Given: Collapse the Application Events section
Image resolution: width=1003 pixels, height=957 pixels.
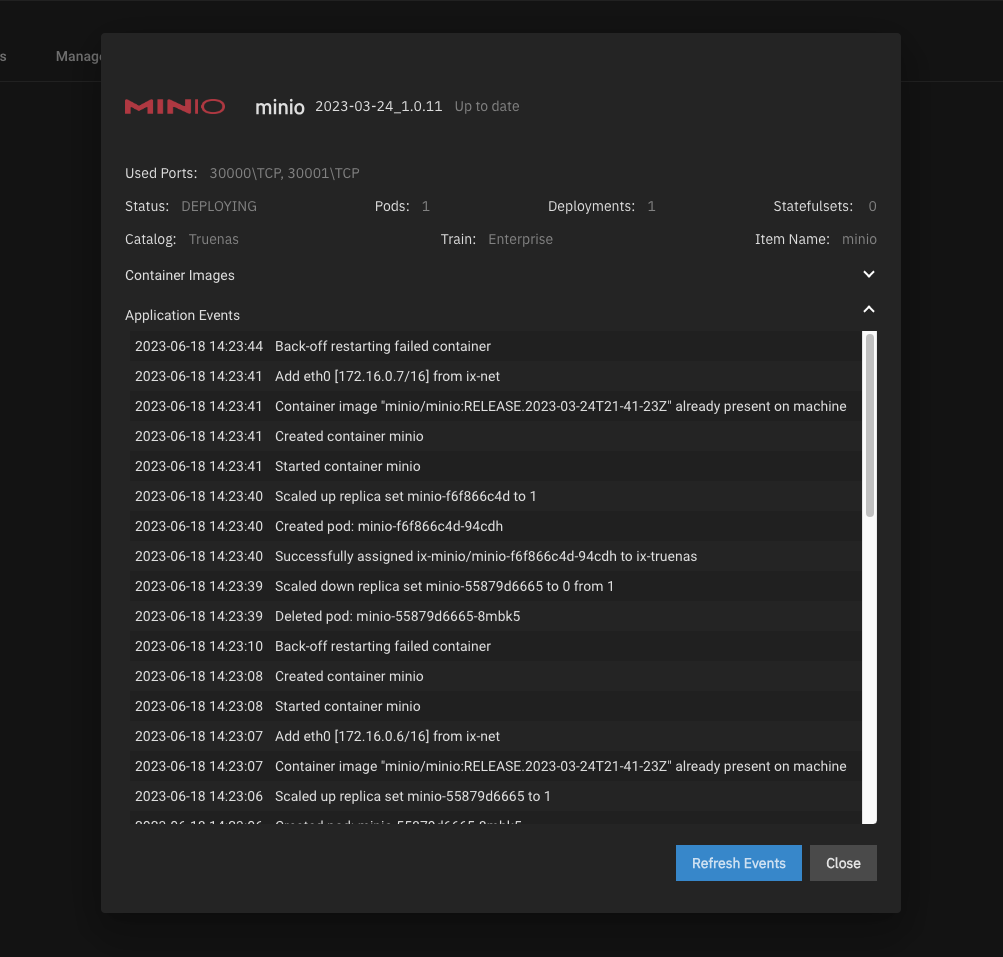Looking at the screenshot, I should point(868,310).
